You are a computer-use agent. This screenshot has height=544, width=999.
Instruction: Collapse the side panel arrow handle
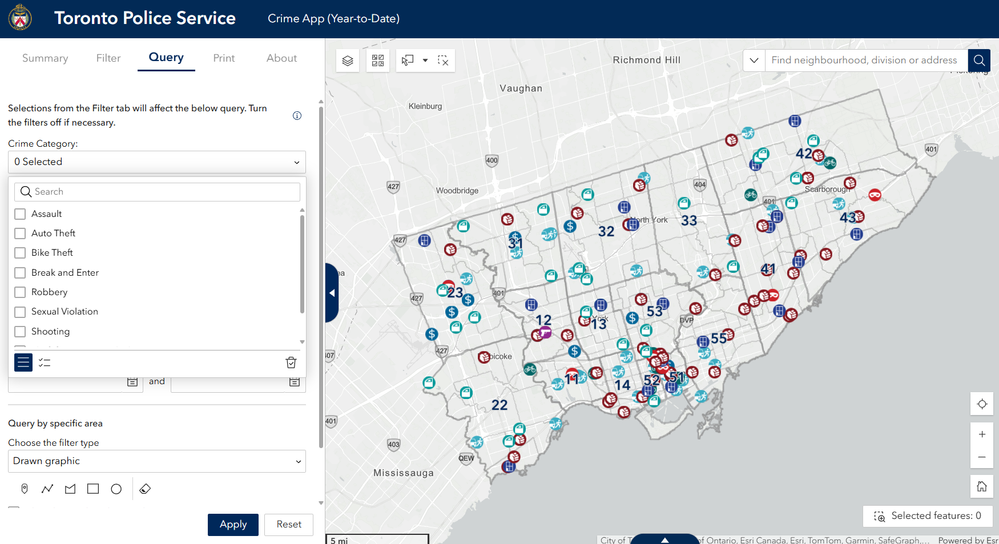[x=332, y=293]
